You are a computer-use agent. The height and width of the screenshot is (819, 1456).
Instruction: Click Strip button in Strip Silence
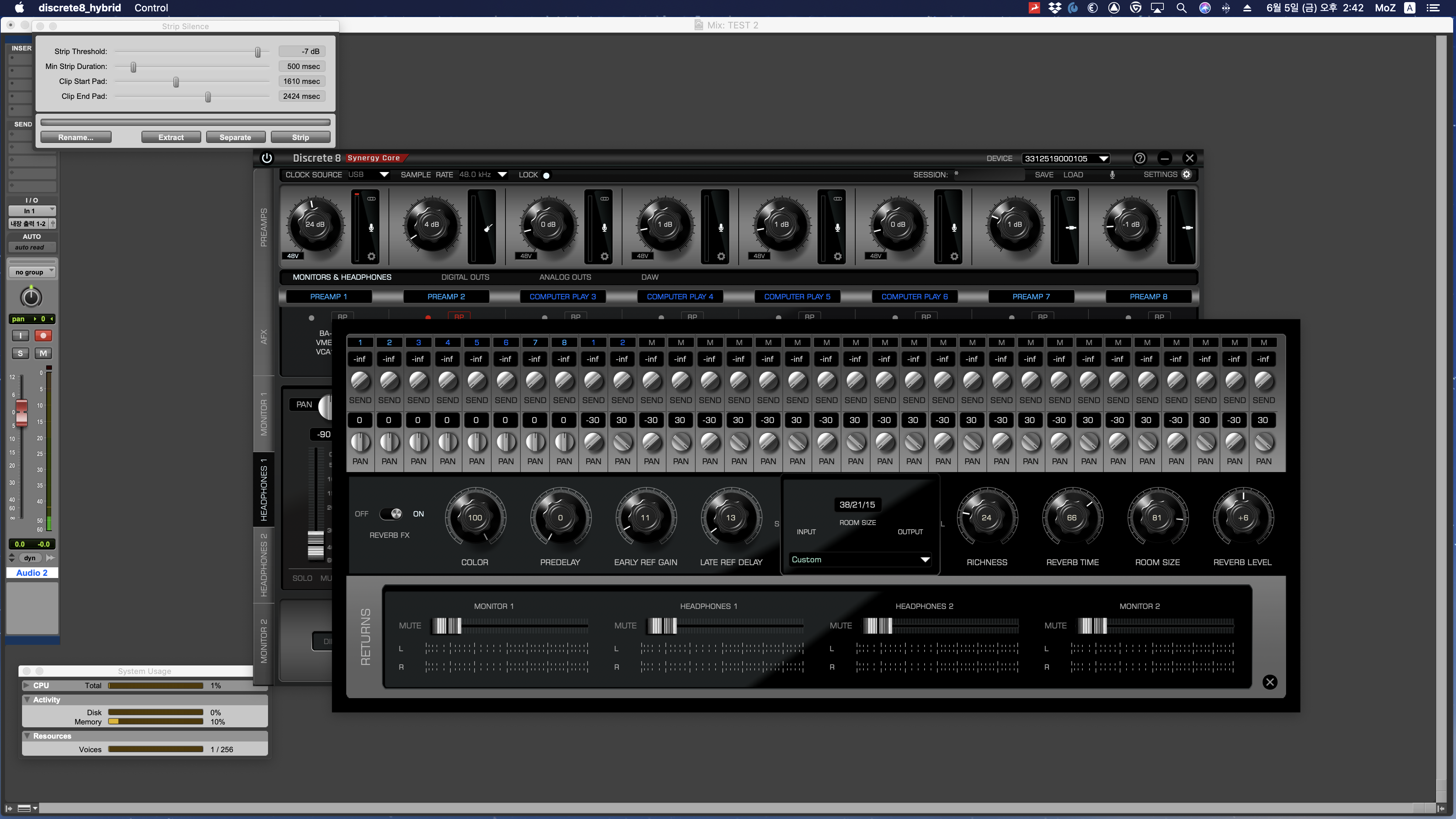point(300,137)
